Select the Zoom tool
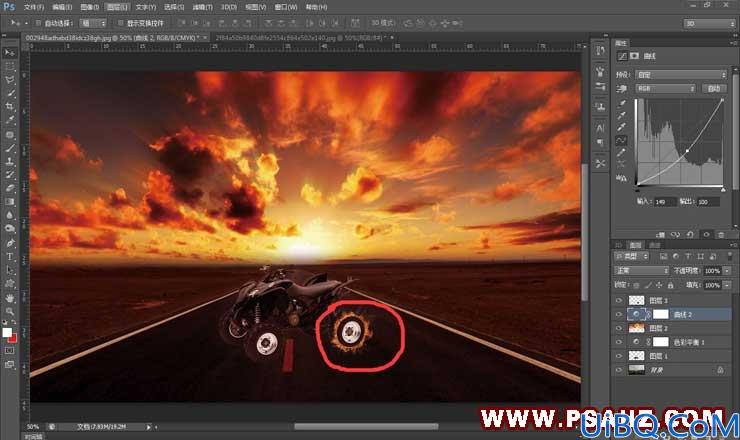The image size is (740, 440). pyautogui.click(x=9, y=312)
